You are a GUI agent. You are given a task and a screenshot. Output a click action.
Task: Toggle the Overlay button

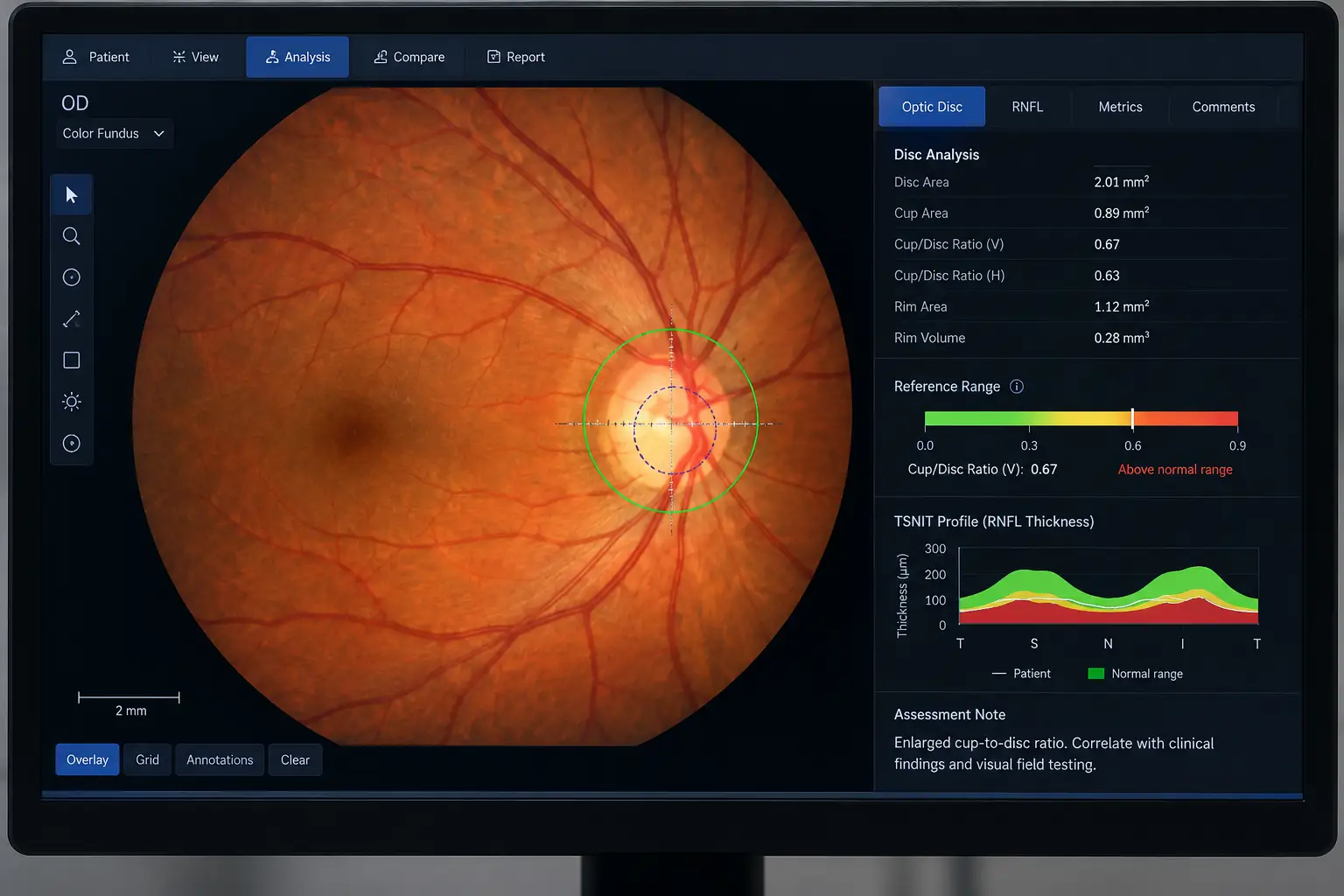pos(87,759)
